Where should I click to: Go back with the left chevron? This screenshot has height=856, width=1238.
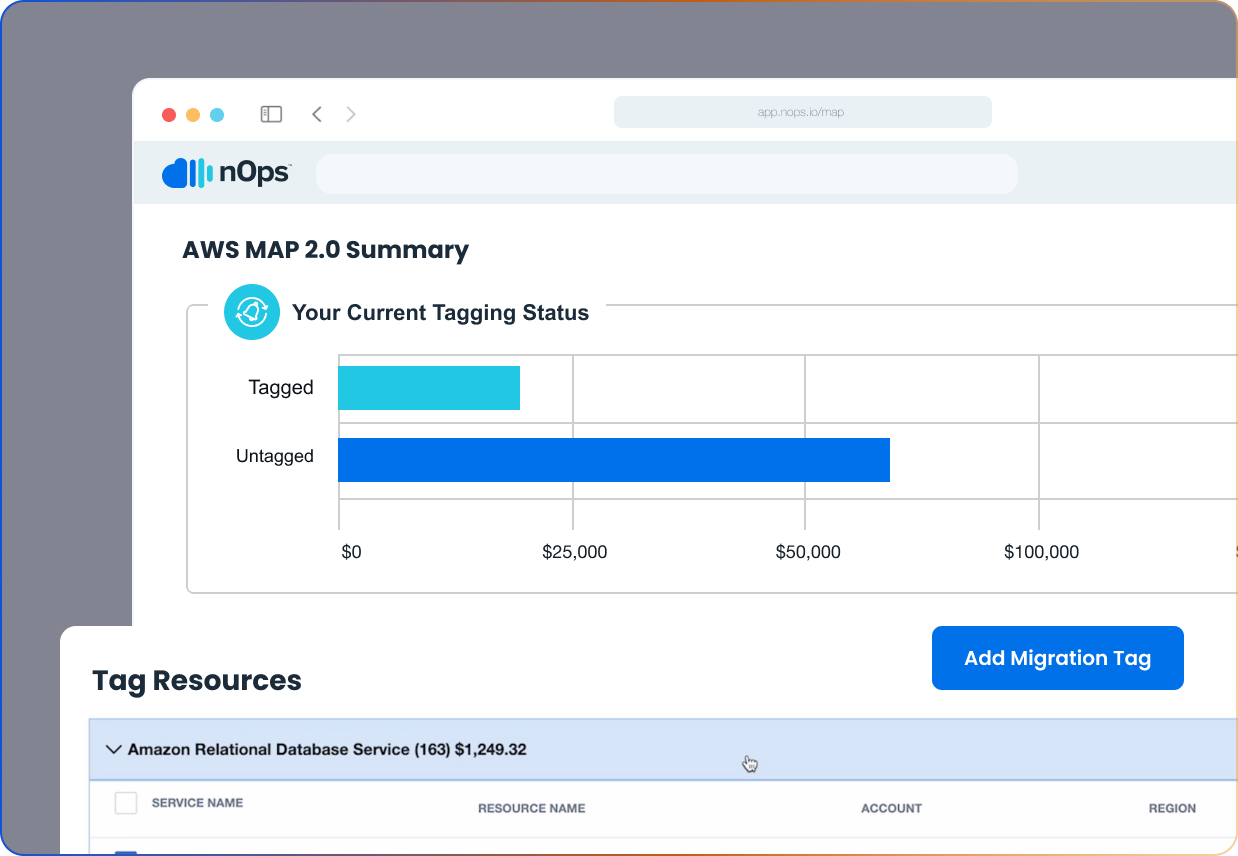317,114
